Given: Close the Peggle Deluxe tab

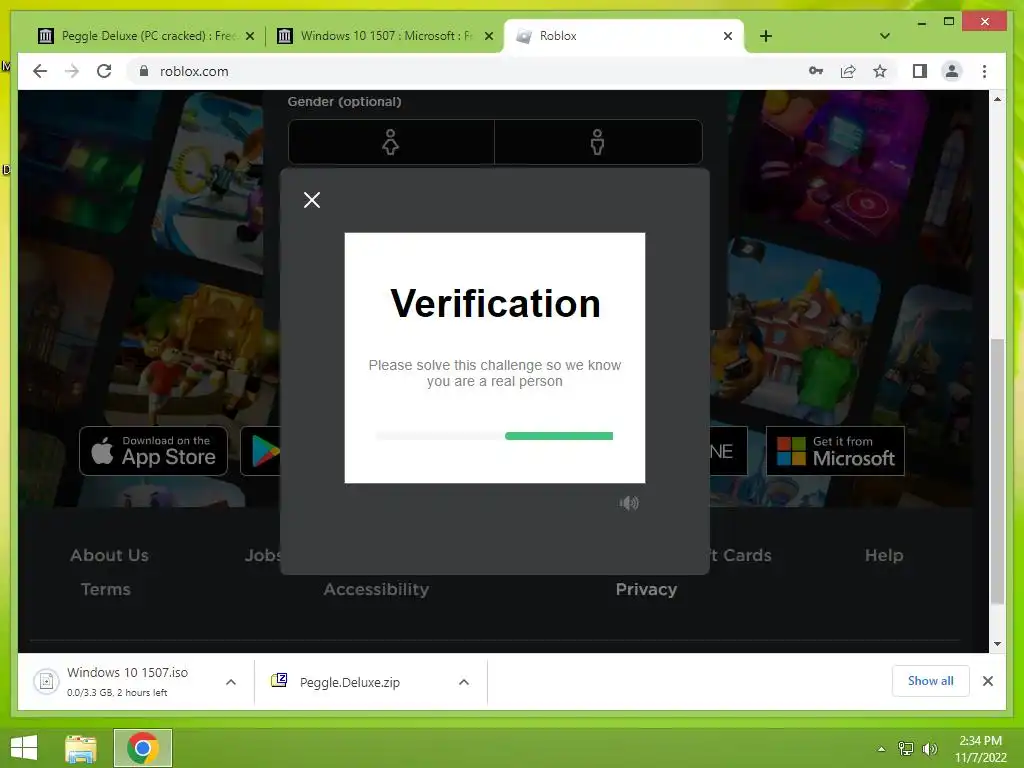Looking at the screenshot, I should 249,36.
